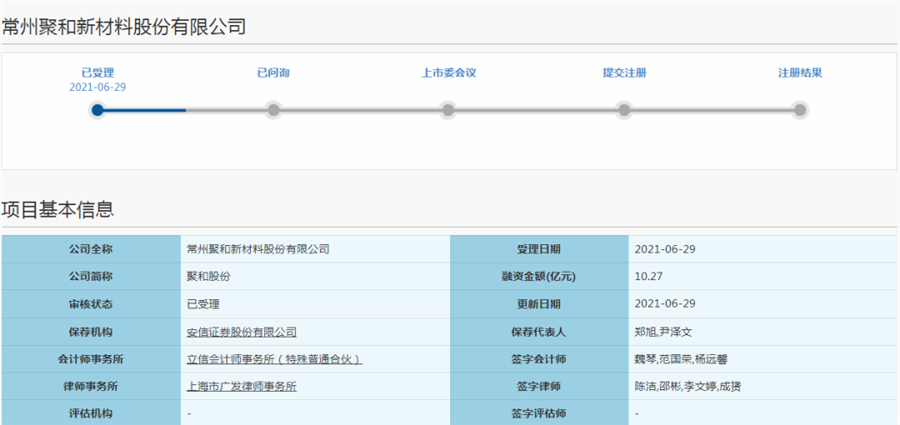
Task: Click the 融资金额 value 10.27
Action: 648,276
